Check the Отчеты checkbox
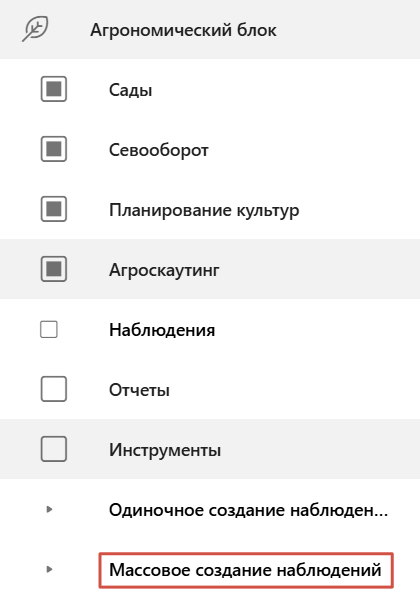The width and height of the screenshot is (420, 598). coord(54,389)
